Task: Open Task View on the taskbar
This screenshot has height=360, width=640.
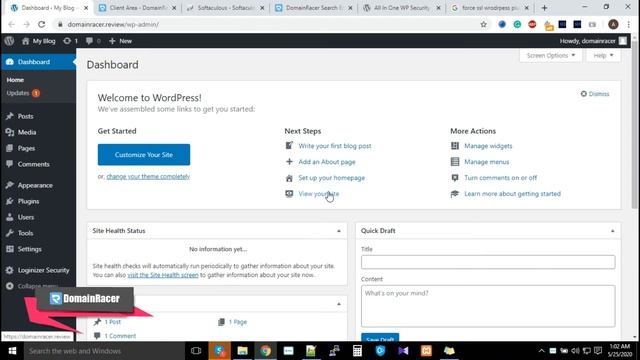Action: [196, 351]
